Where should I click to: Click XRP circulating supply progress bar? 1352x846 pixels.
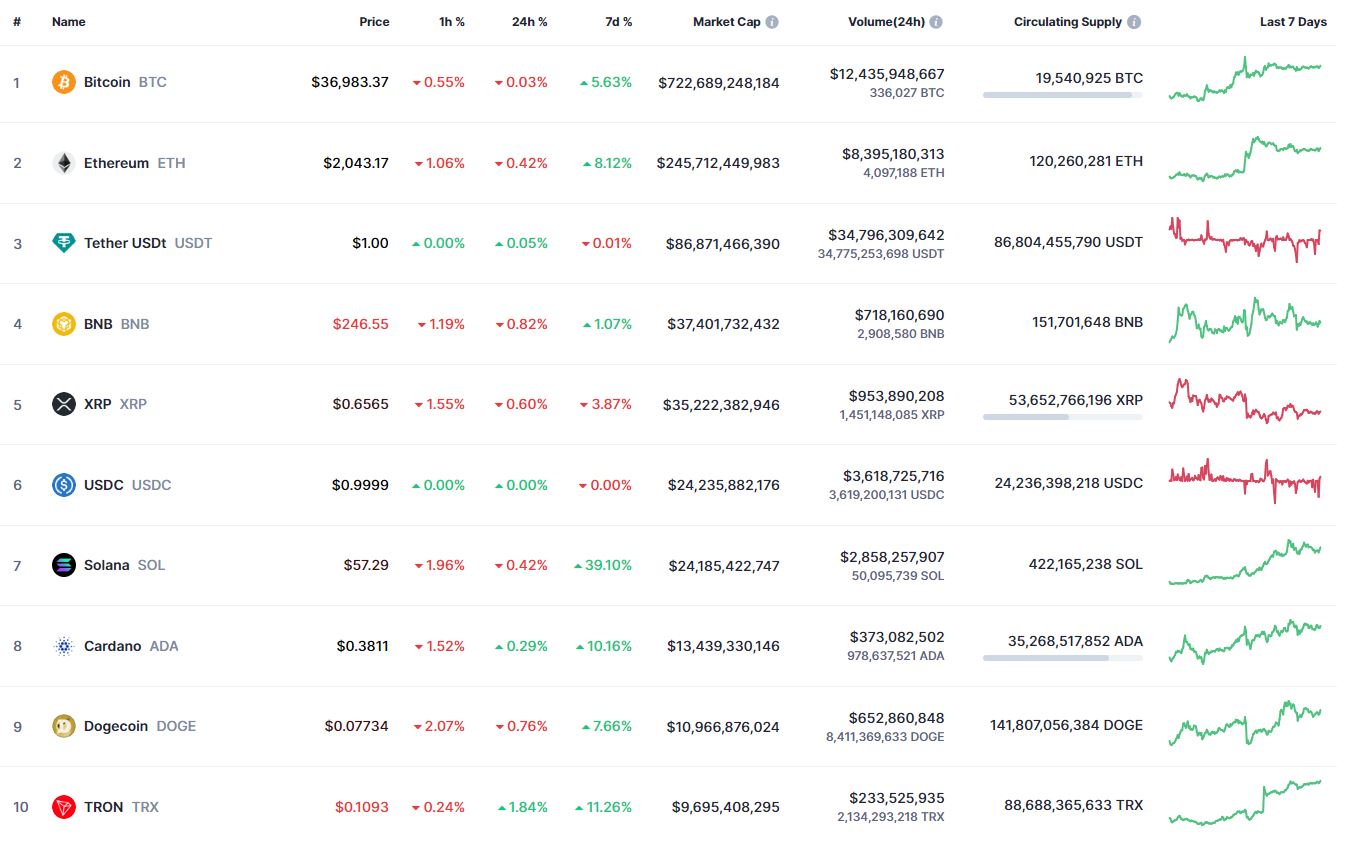pos(1063,417)
